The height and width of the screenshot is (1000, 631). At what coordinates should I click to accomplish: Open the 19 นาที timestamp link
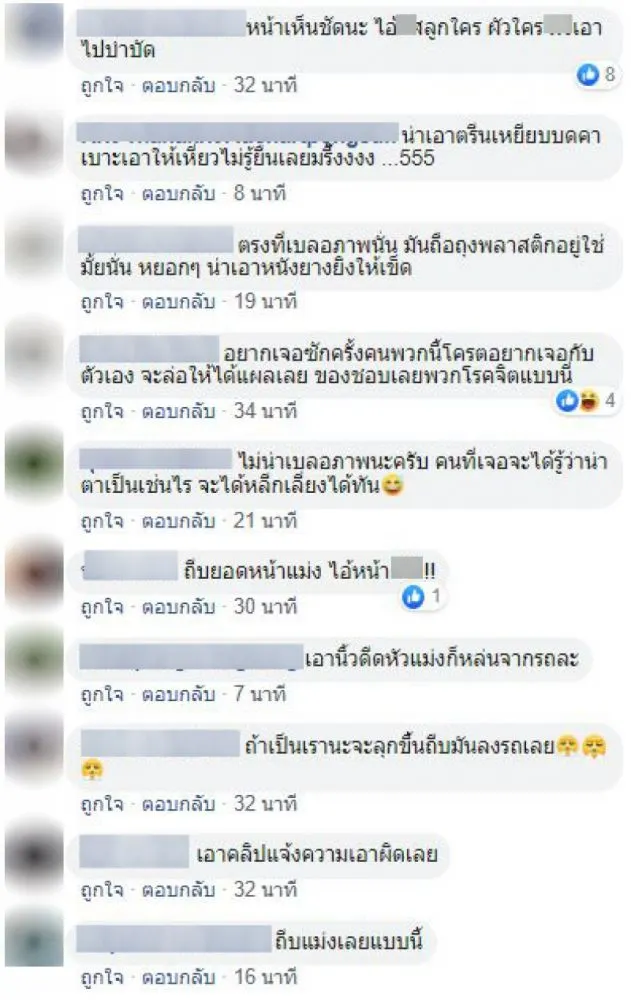click(x=265, y=302)
